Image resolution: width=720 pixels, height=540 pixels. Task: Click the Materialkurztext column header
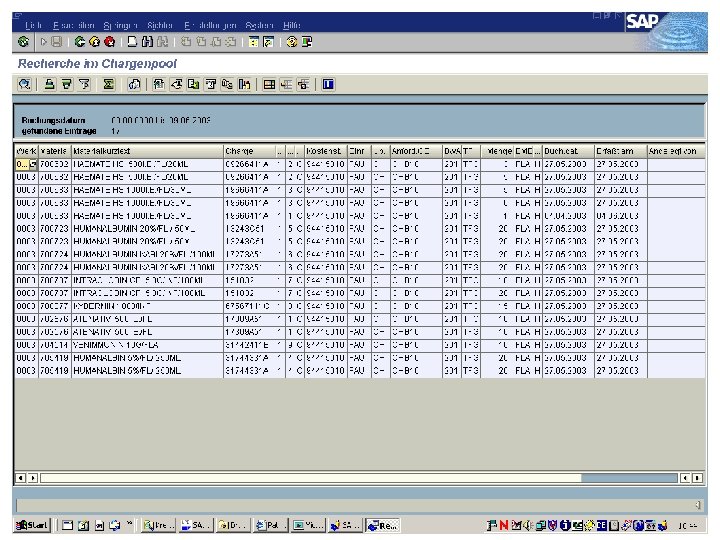(147, 151)
